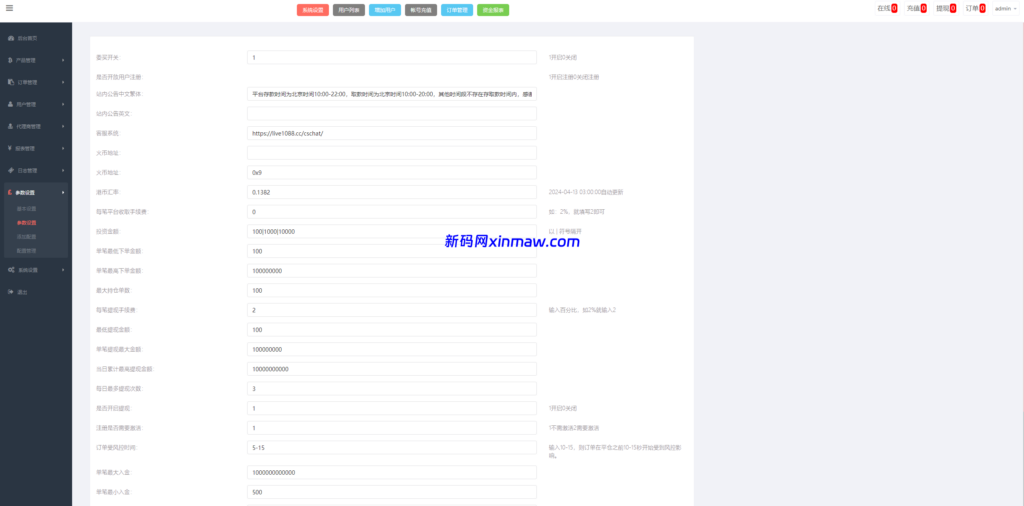This screenshot has width=1024, height=506.
Task: Click the 产品管理 sidebar icon
Action: (10, 60)
